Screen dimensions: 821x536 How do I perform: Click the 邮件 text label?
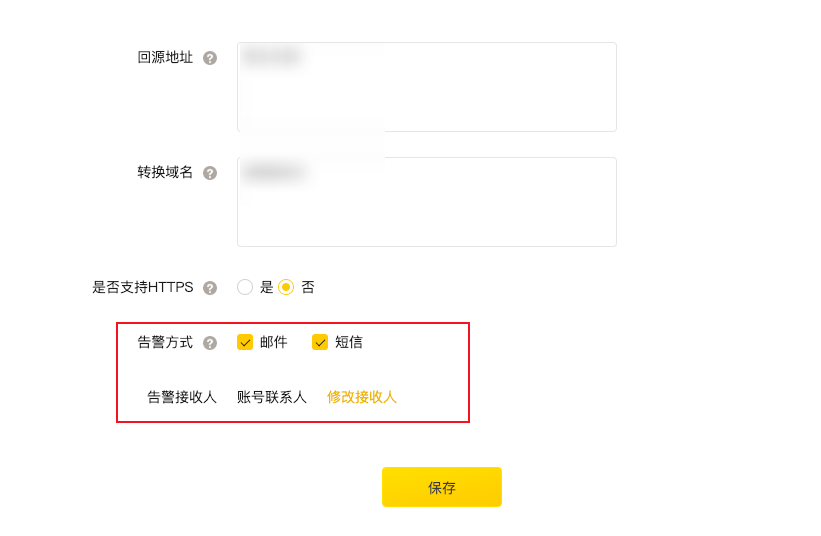point(274,342)
